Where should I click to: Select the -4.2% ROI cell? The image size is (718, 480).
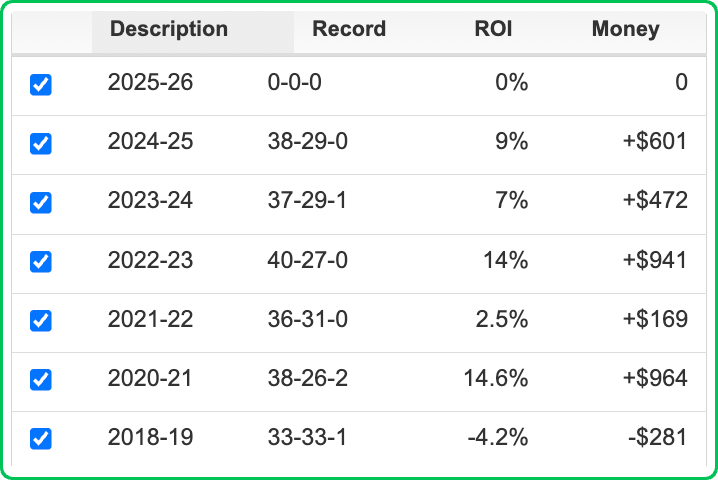(x=497, y=438)
